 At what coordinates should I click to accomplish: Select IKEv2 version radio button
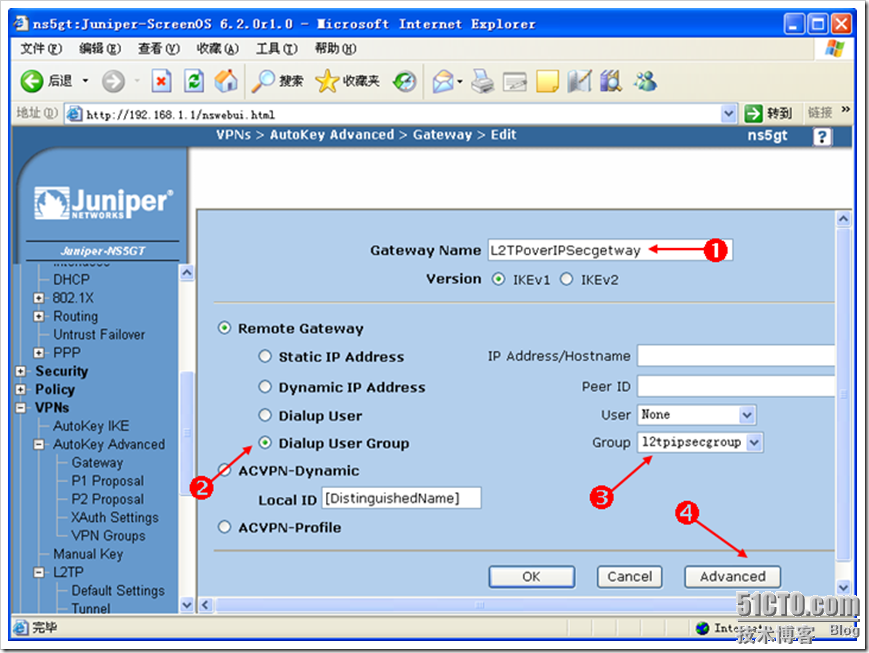[566, 279]
